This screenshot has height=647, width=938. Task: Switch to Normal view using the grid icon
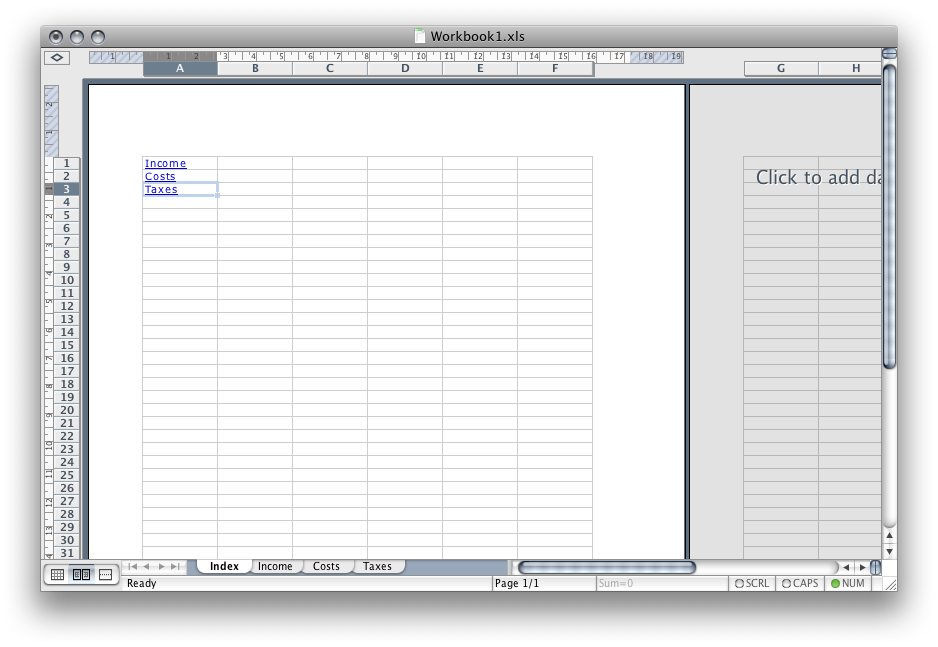pyautogui.click(x=57, y=575)
